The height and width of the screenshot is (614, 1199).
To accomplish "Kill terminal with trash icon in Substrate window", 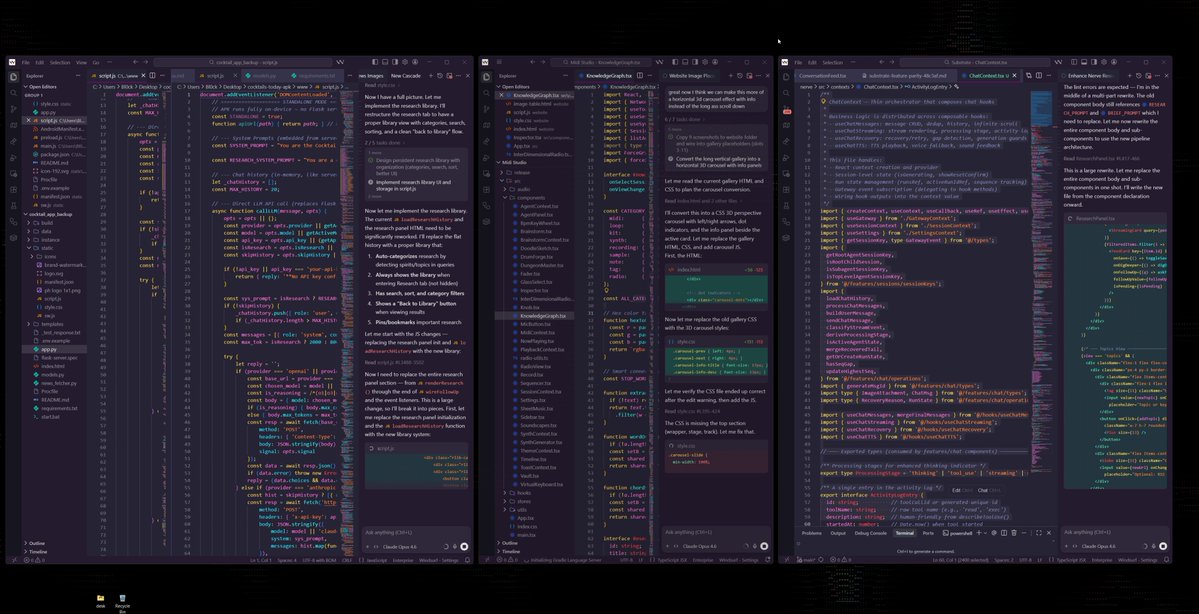I will click(x=1014, y=533).
